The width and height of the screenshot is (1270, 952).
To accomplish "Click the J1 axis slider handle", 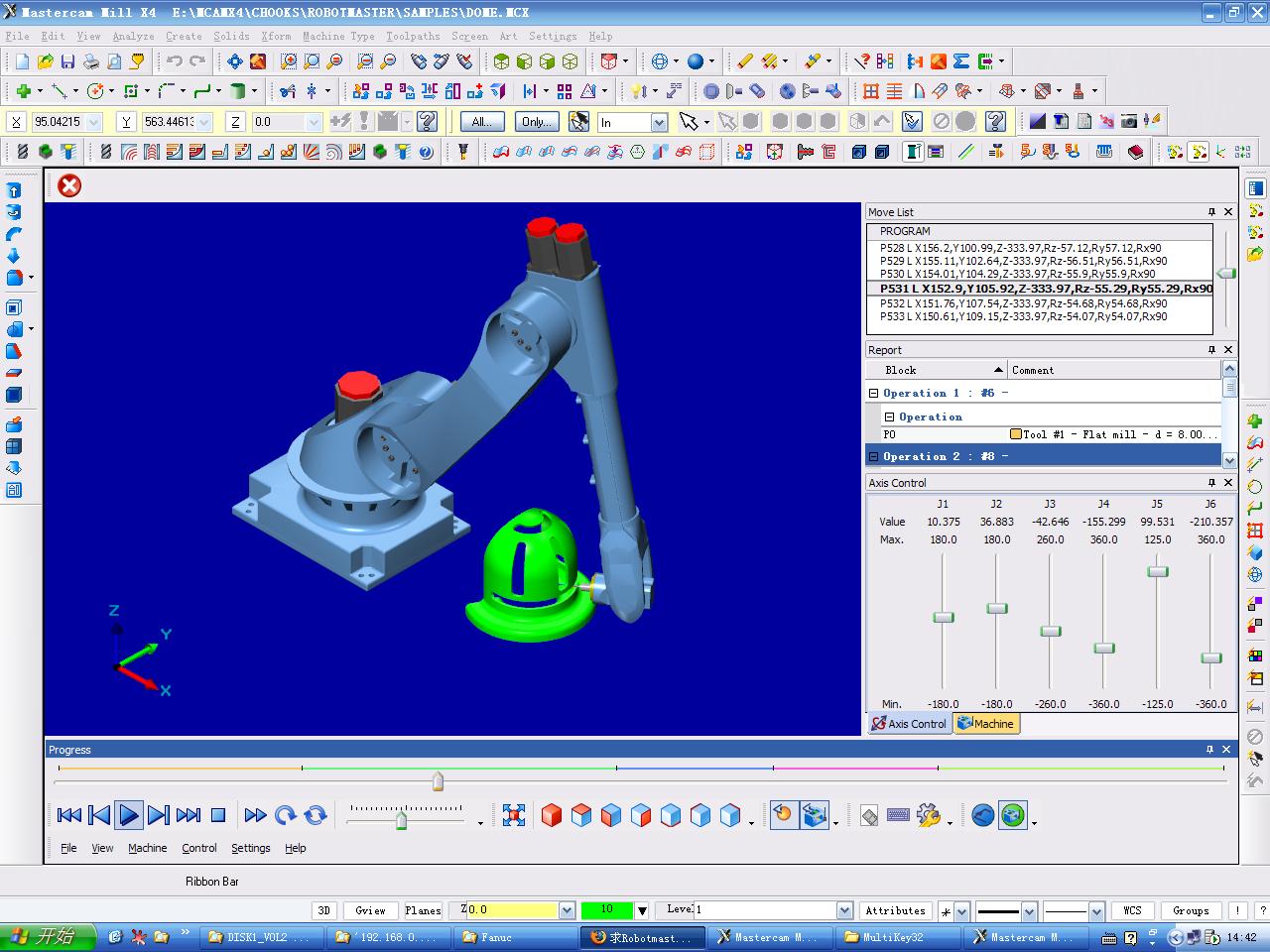I will click(944, 617).
